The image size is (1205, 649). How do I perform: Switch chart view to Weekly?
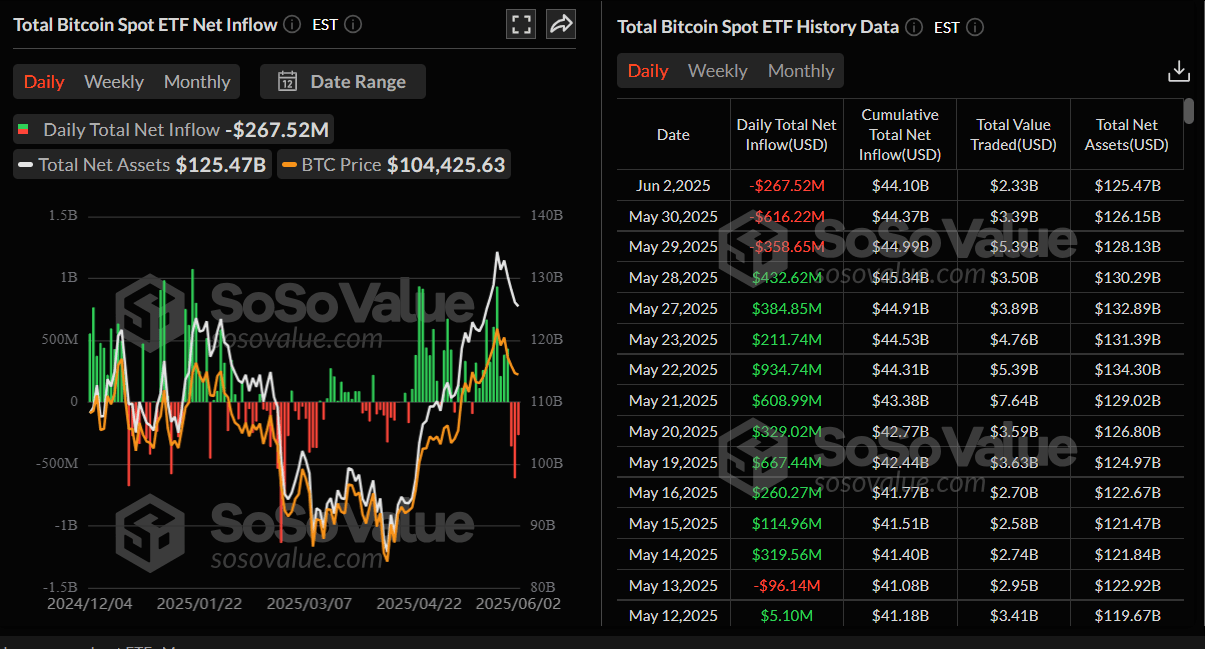coord(113,82)
